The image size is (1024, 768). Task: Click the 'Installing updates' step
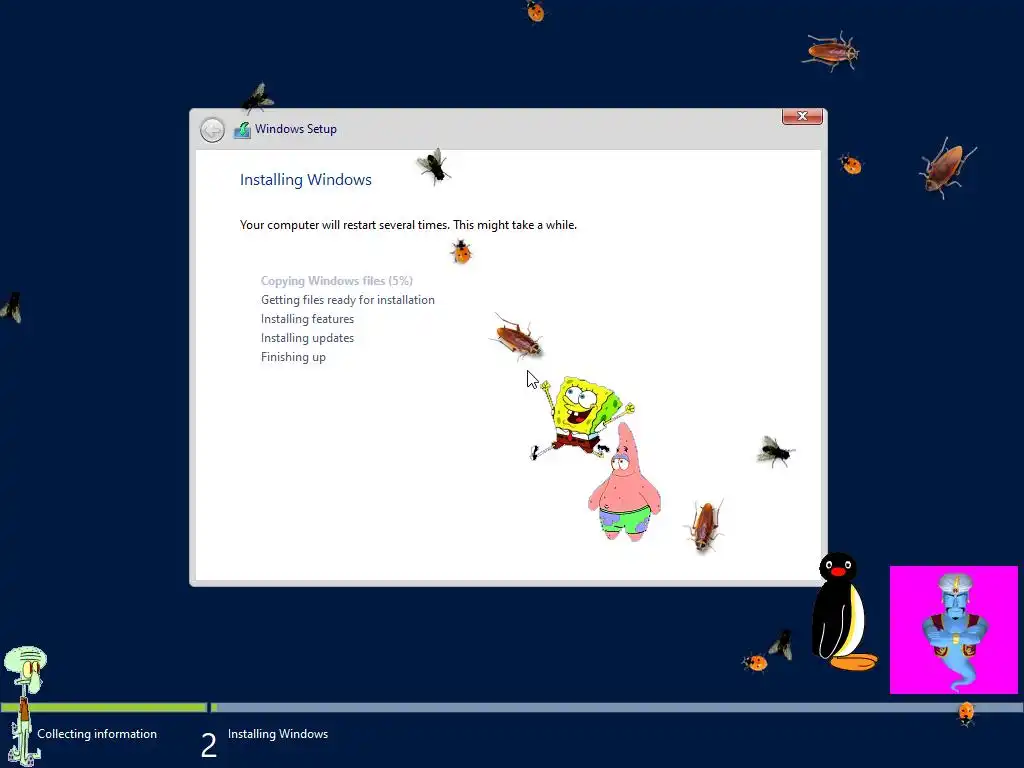(307, 338)
